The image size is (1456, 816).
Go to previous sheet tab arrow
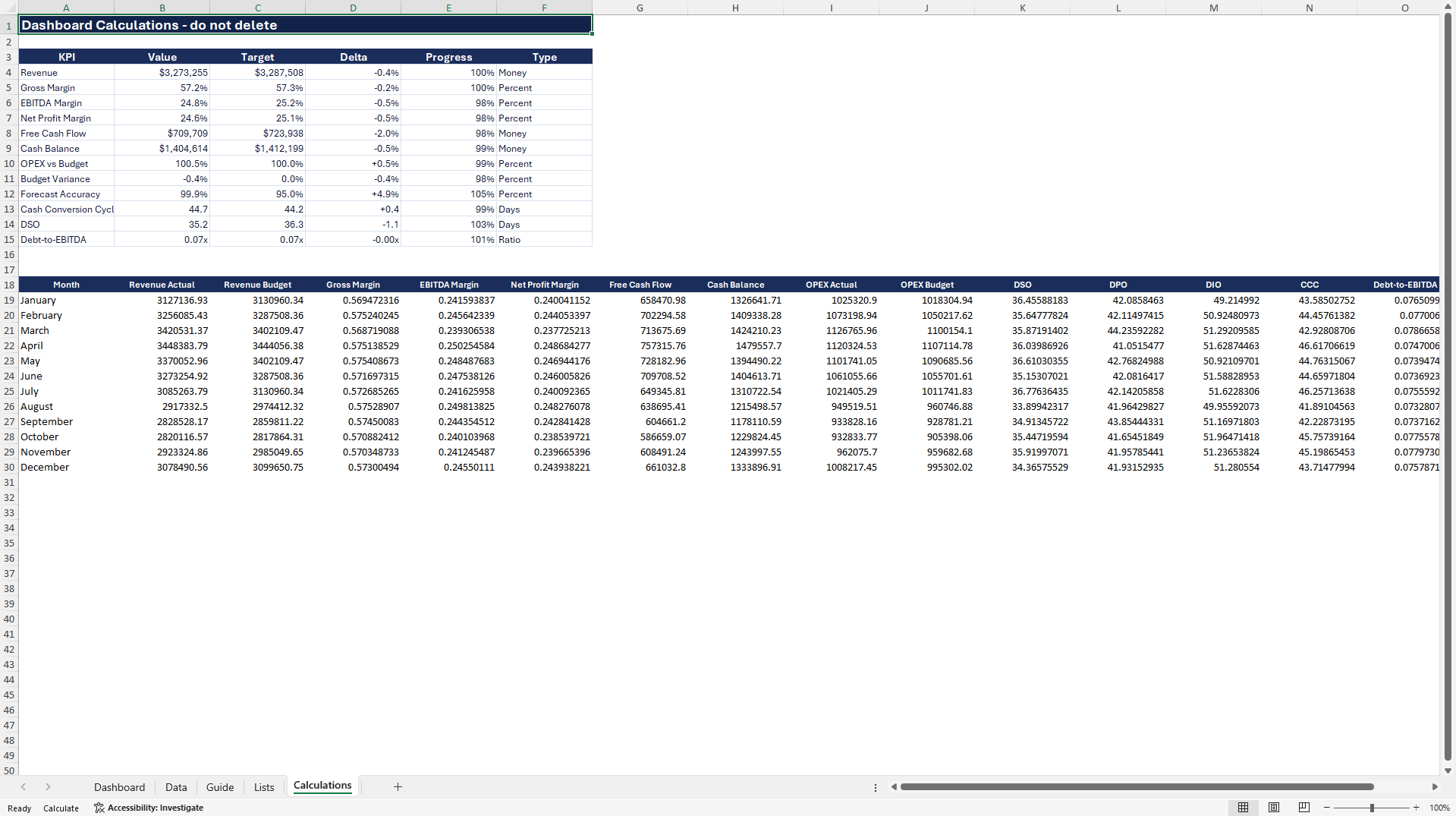[x=24, y=787]
